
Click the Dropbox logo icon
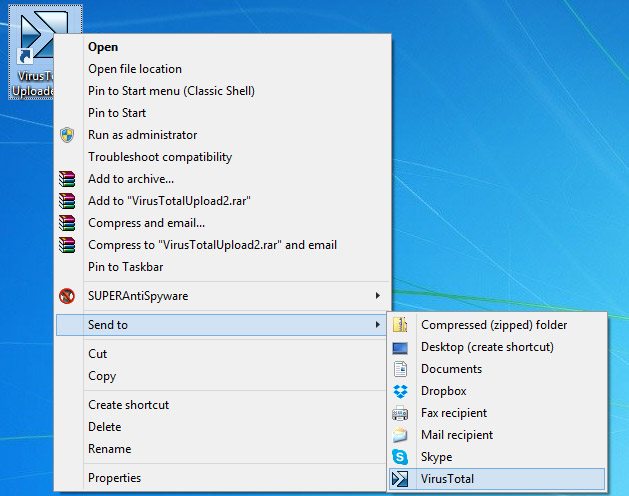400,391
